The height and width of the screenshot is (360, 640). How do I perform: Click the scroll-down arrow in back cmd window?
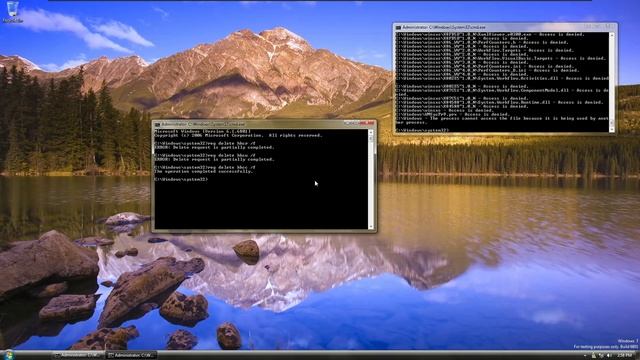point(611,129)
